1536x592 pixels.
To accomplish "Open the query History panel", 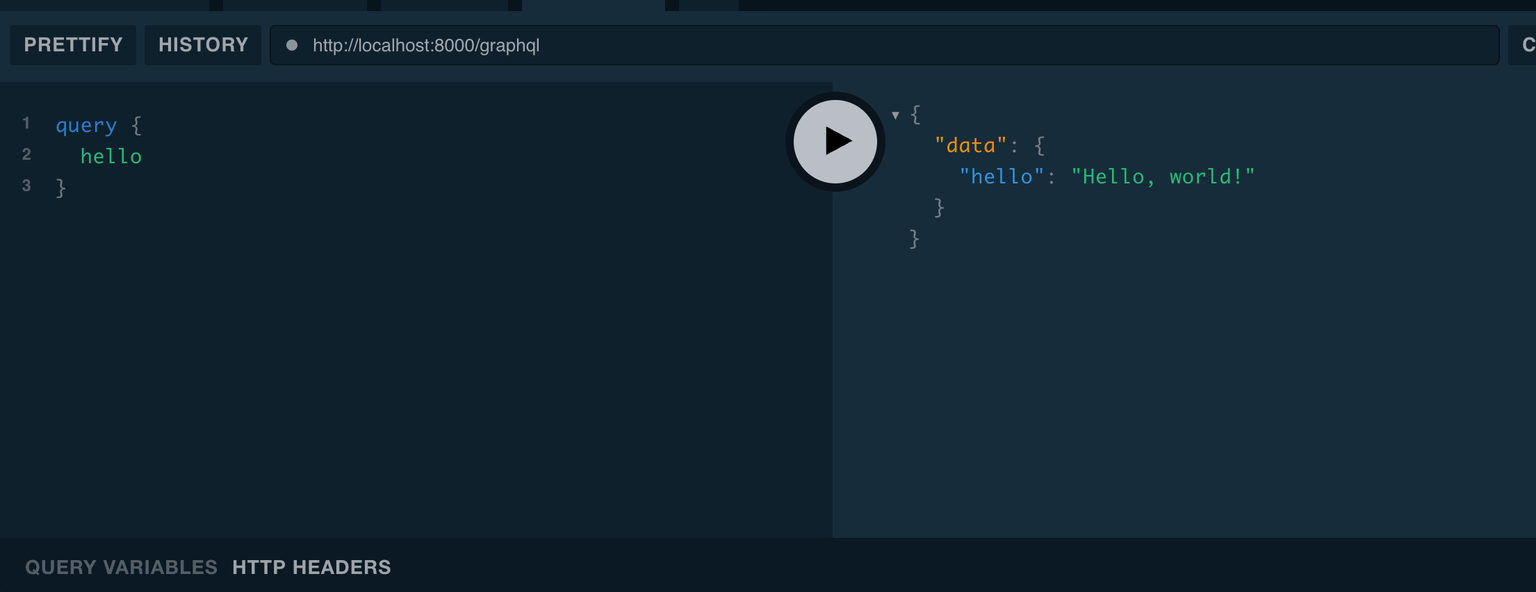I will 202,44.
